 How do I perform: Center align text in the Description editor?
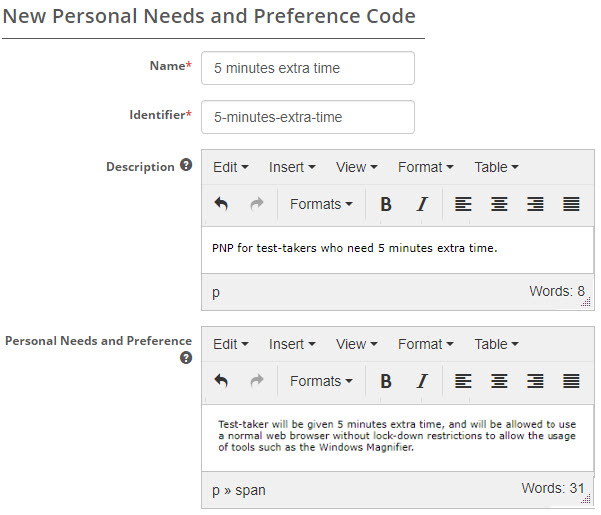[499, 204]
